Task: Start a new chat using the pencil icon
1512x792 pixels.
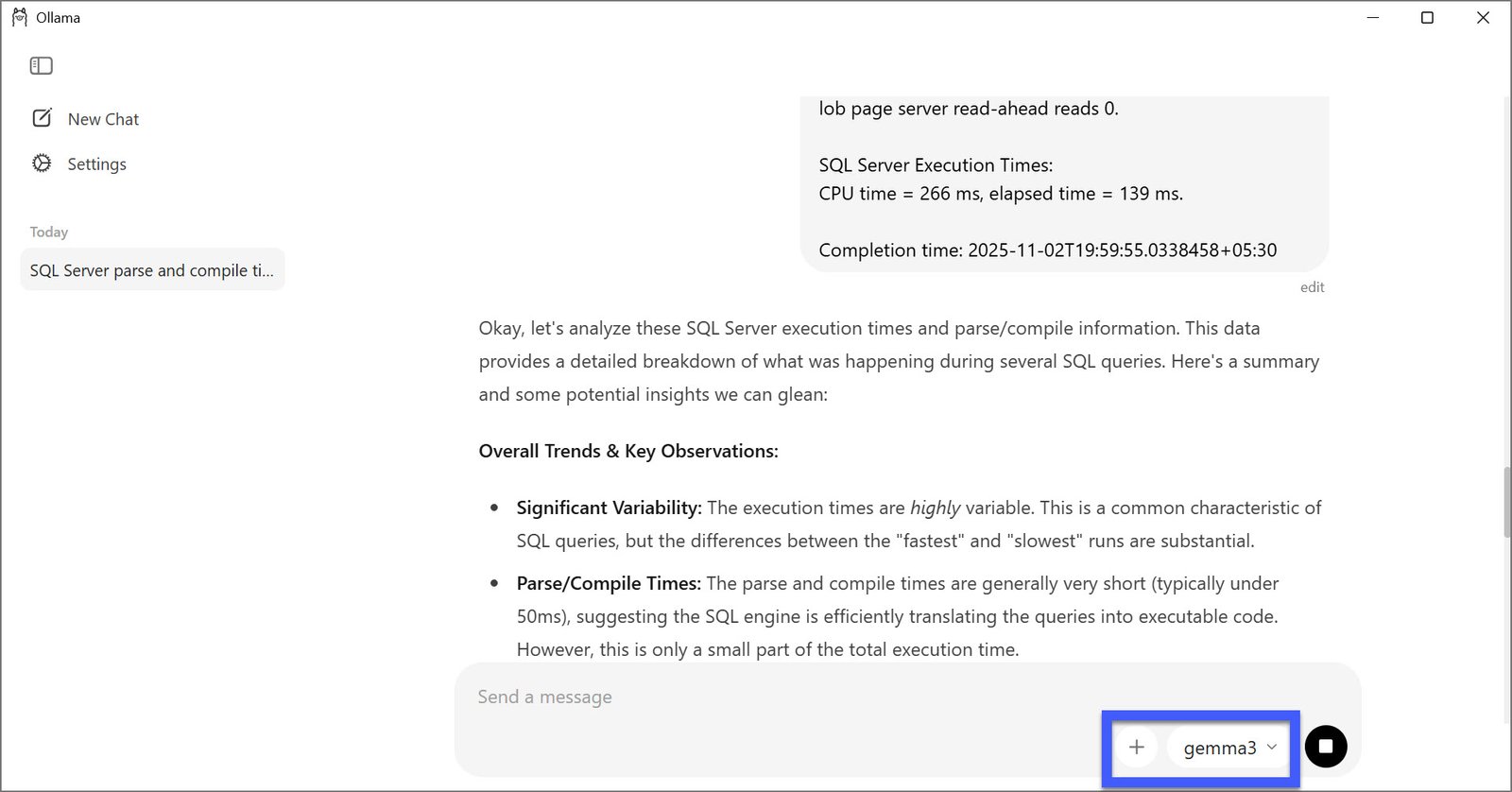Action: (42, 117)
